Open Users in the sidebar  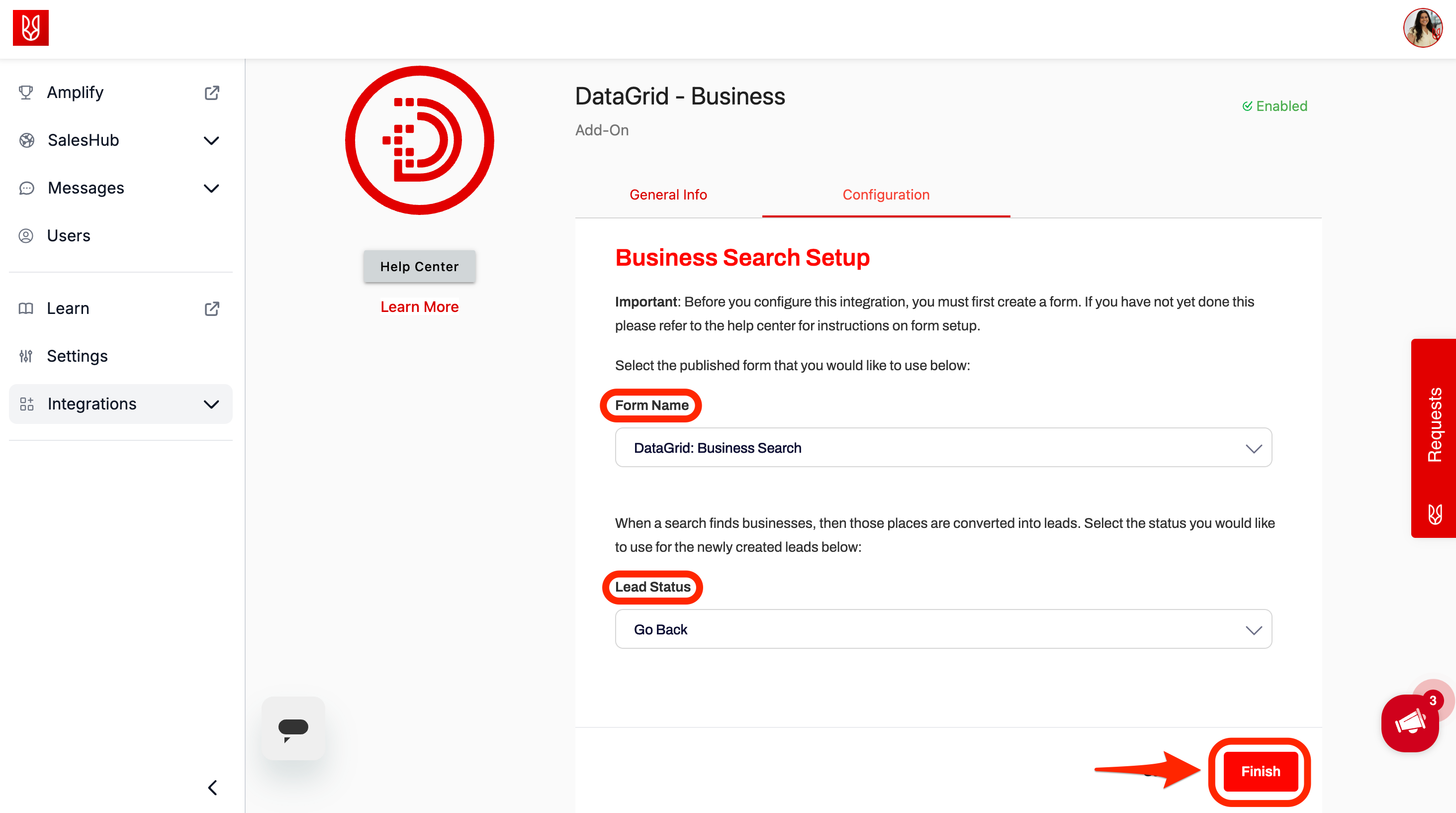pyautogui.click(x=69, y=235)
